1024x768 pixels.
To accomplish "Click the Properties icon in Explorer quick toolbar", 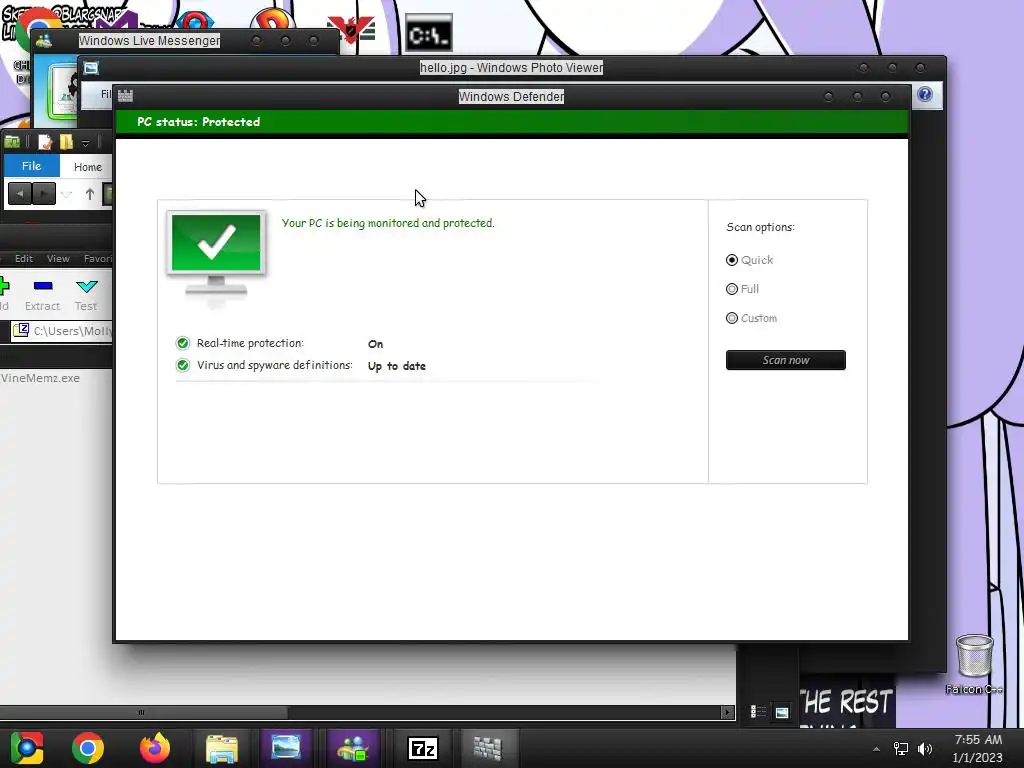I will point(45,142).
